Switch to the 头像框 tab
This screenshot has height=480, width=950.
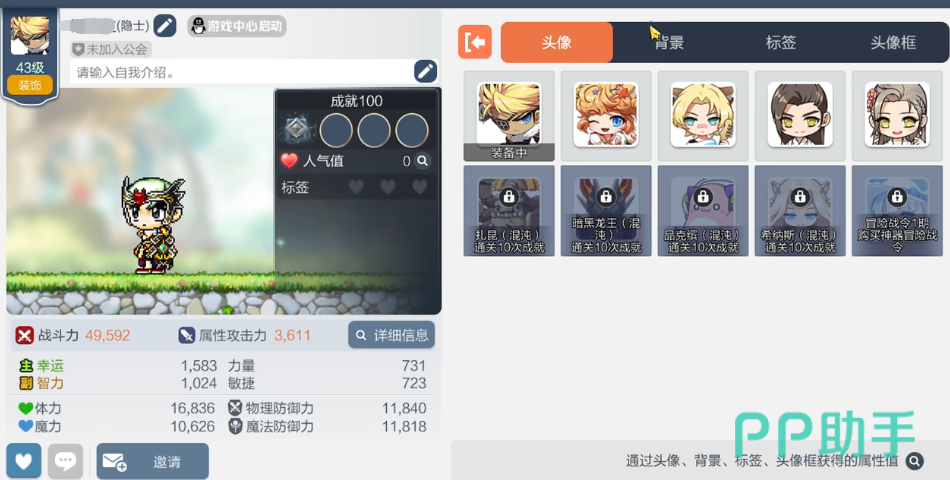tap(893, 42)
